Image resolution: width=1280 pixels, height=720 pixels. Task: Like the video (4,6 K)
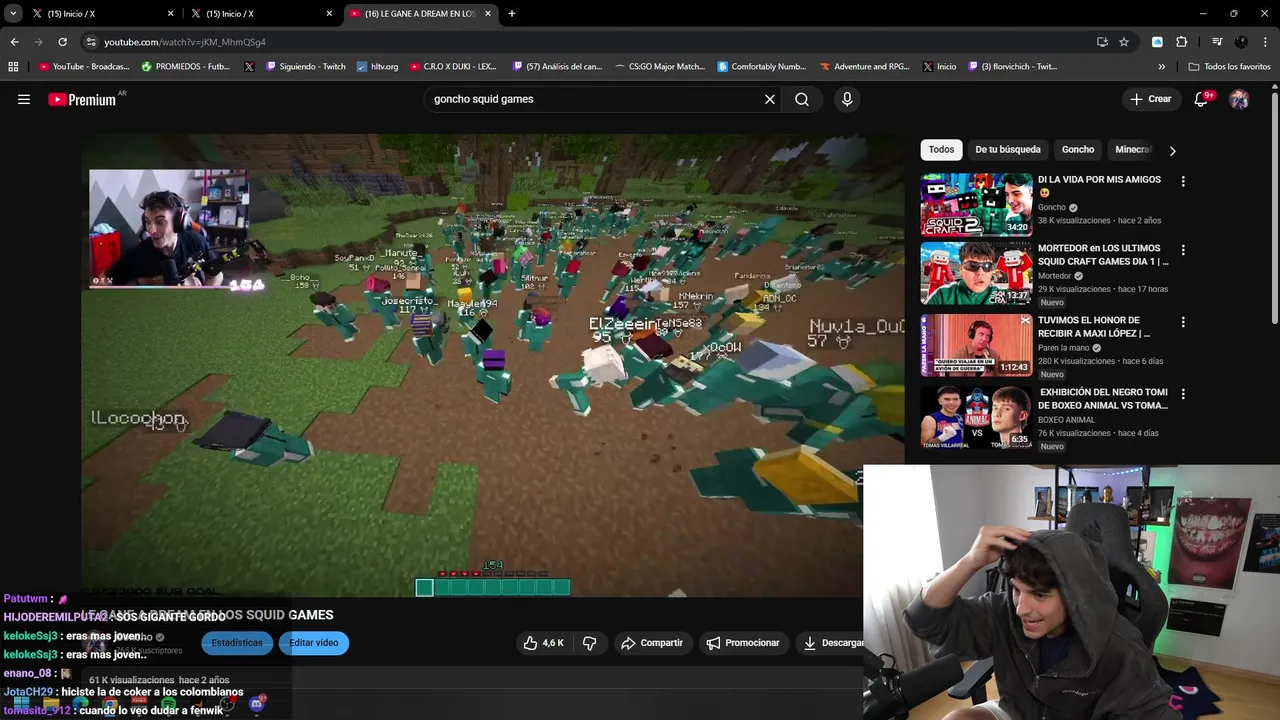tap(543, 643)
